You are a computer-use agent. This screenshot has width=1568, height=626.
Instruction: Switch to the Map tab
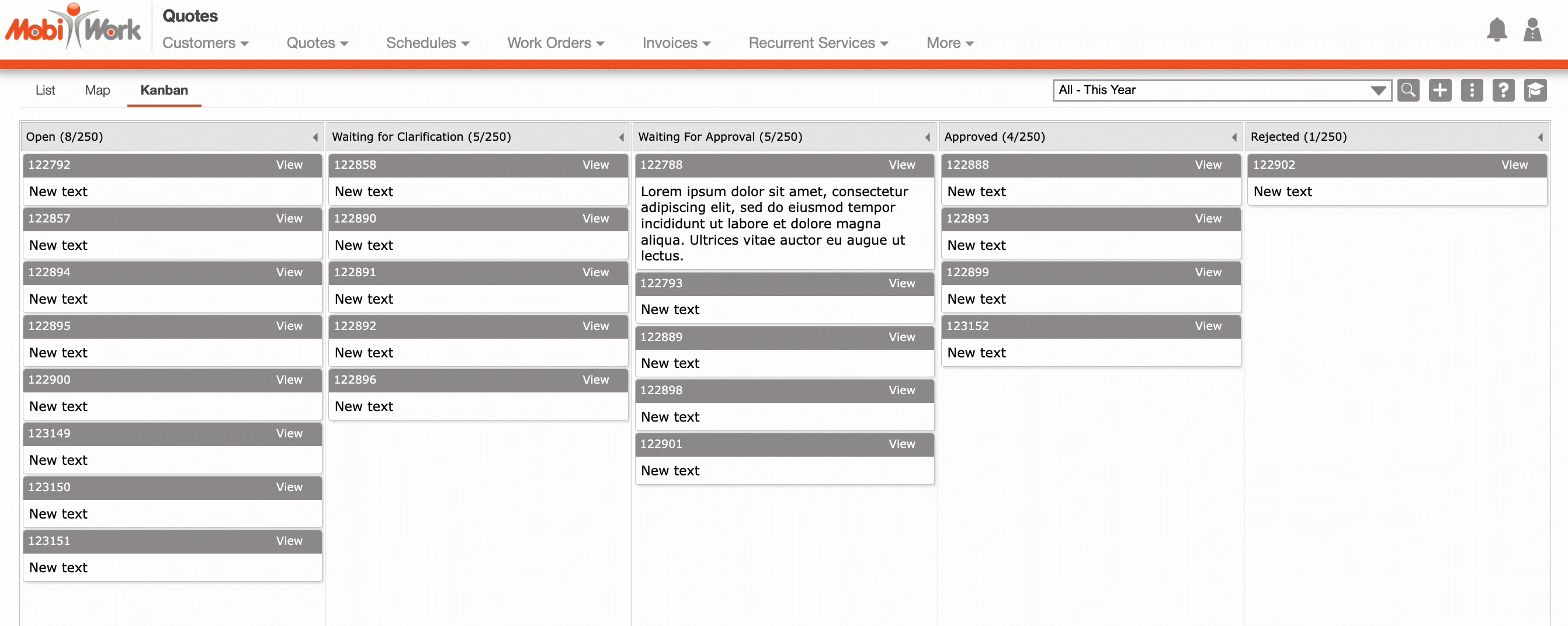click(98, 90)
